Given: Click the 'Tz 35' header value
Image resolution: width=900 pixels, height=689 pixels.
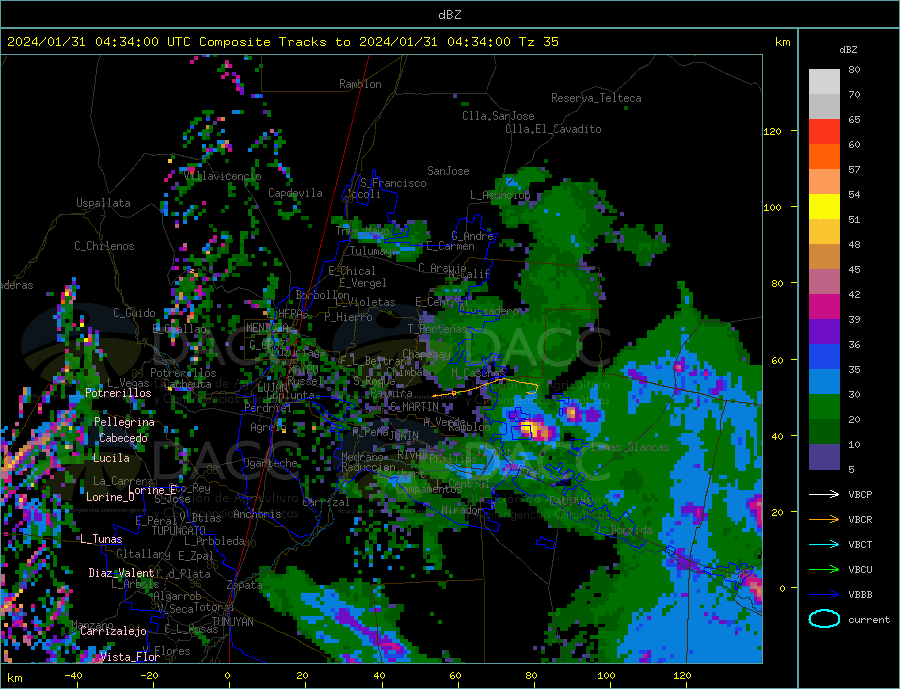Looking at the screenshot, I should 538,42.
